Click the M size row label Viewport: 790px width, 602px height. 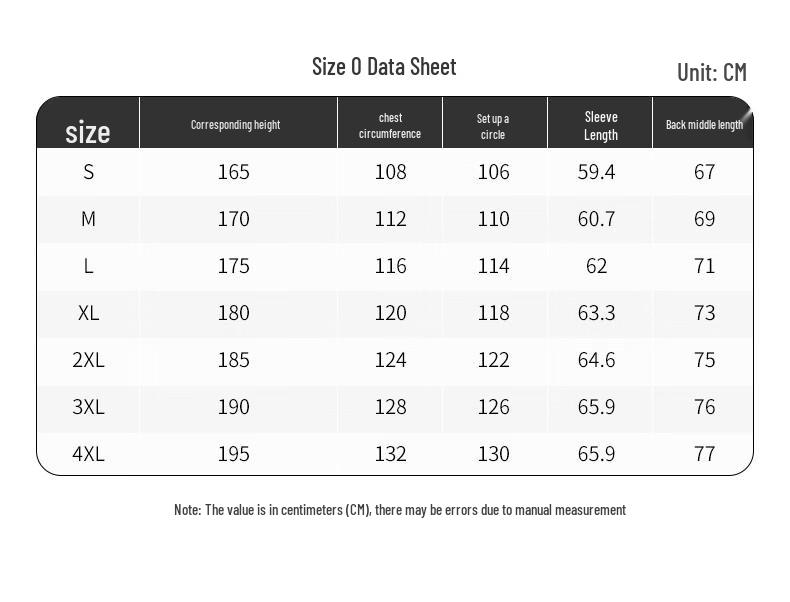tap(88, 219)
